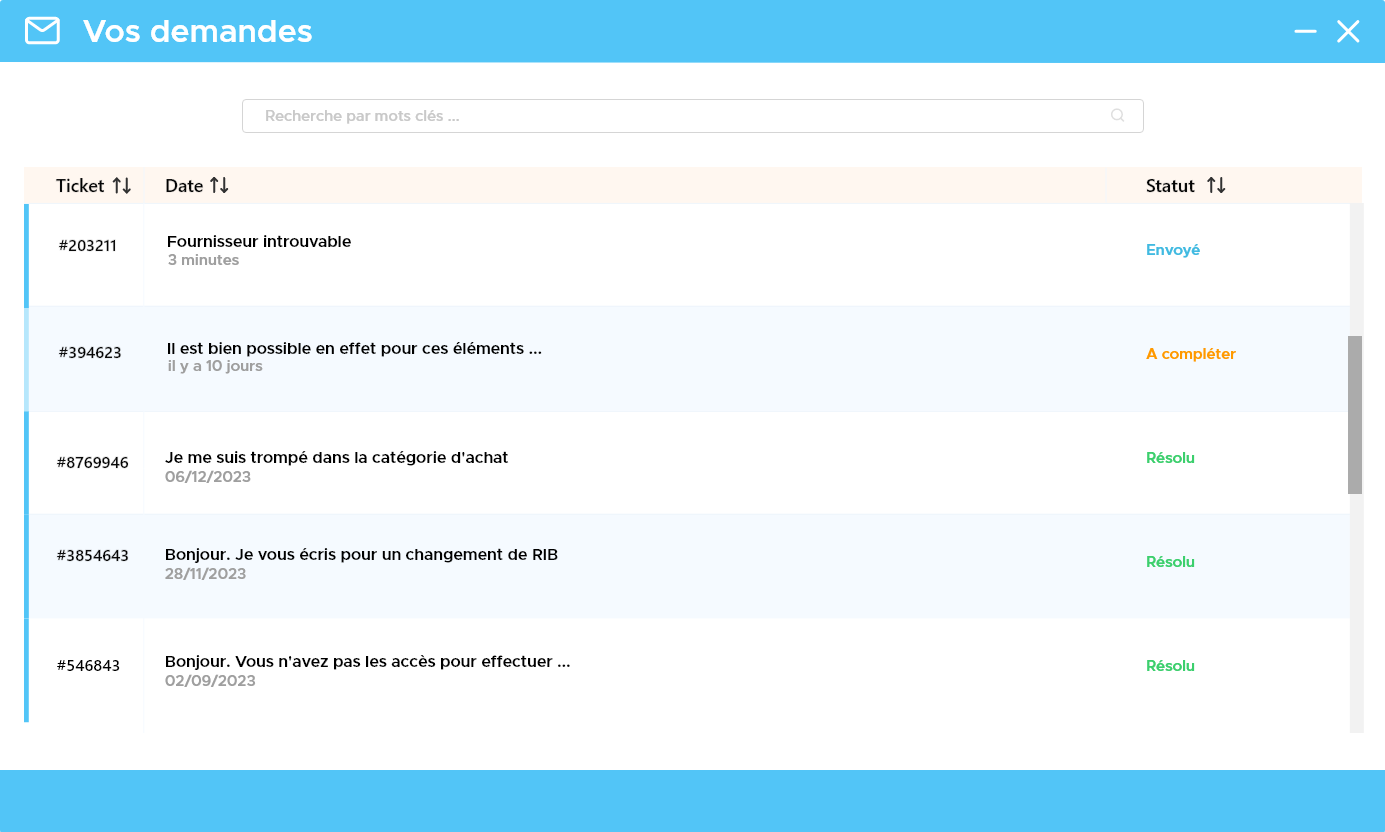Close the Vos demandes window

click(1348, 31)
